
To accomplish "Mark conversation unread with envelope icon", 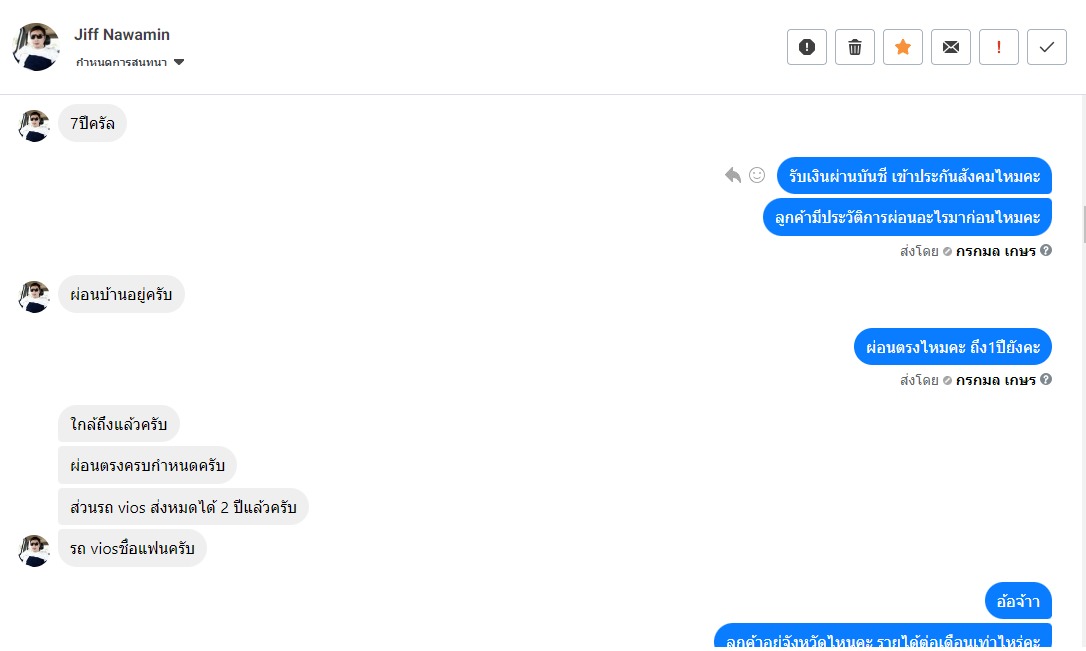I will click(x=950, y=47).
